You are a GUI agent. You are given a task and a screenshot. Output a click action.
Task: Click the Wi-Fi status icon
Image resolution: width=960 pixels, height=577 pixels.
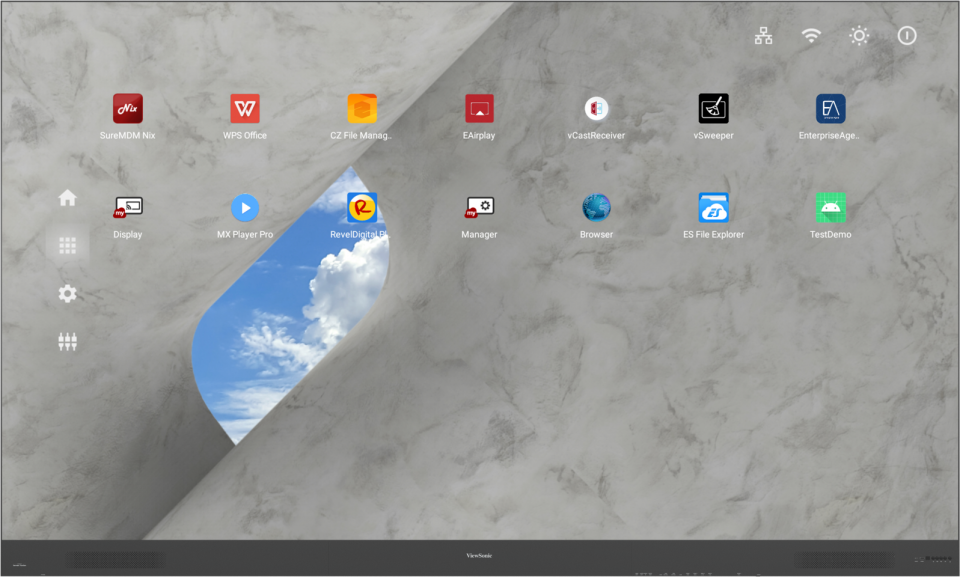(811, 36)
